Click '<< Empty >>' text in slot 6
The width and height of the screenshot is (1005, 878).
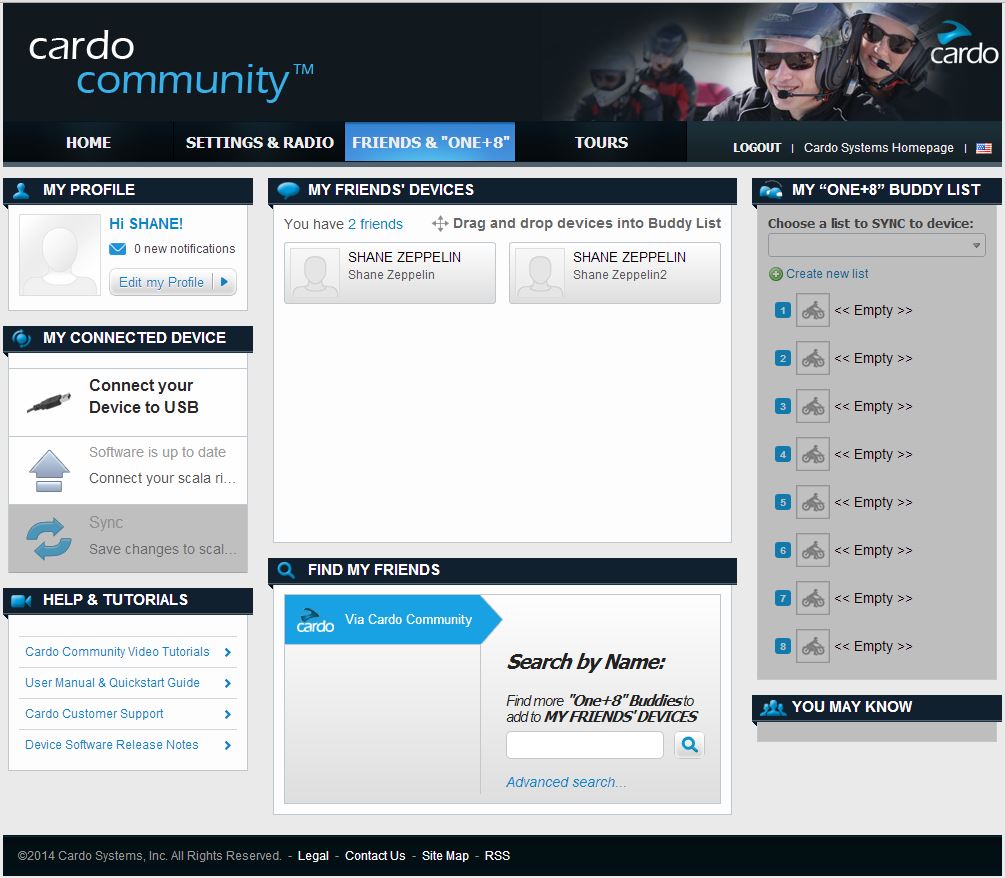point(873,551)
